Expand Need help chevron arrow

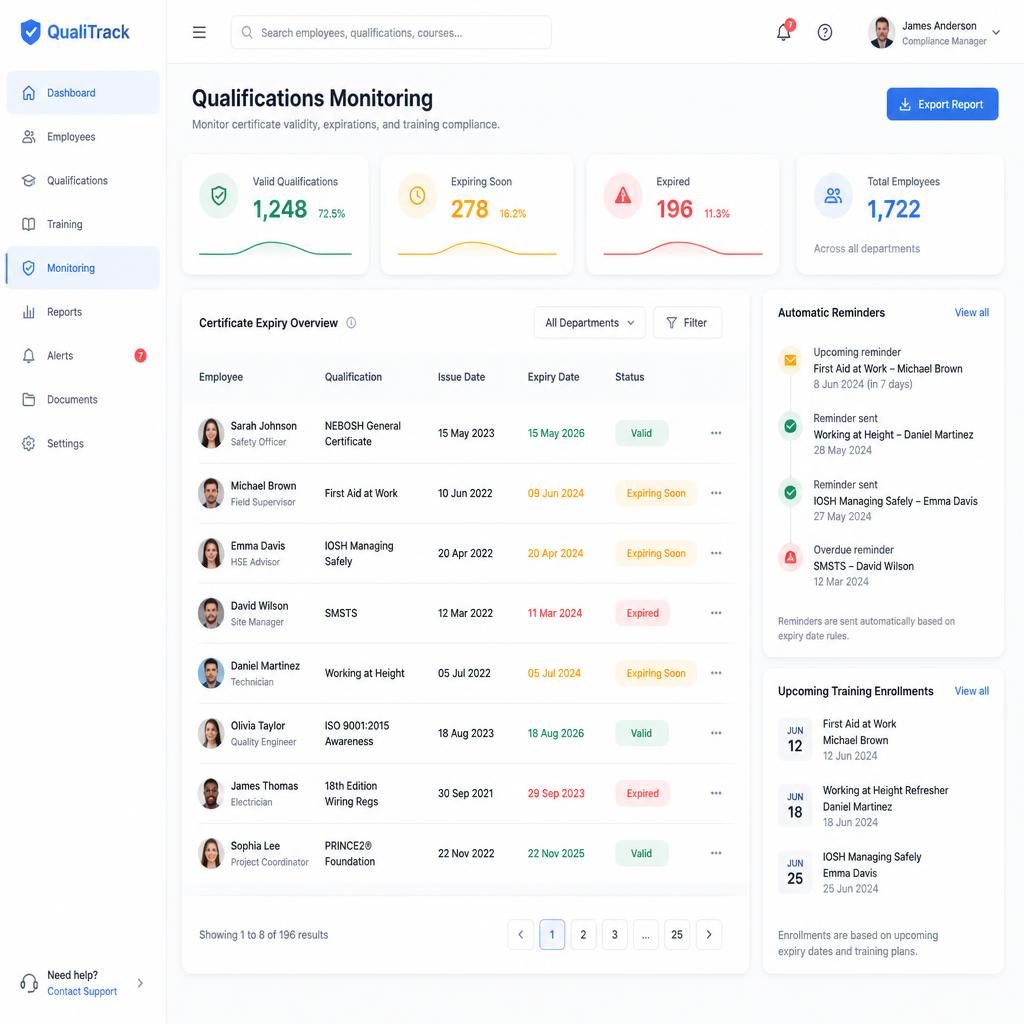(x=140, y=983)
